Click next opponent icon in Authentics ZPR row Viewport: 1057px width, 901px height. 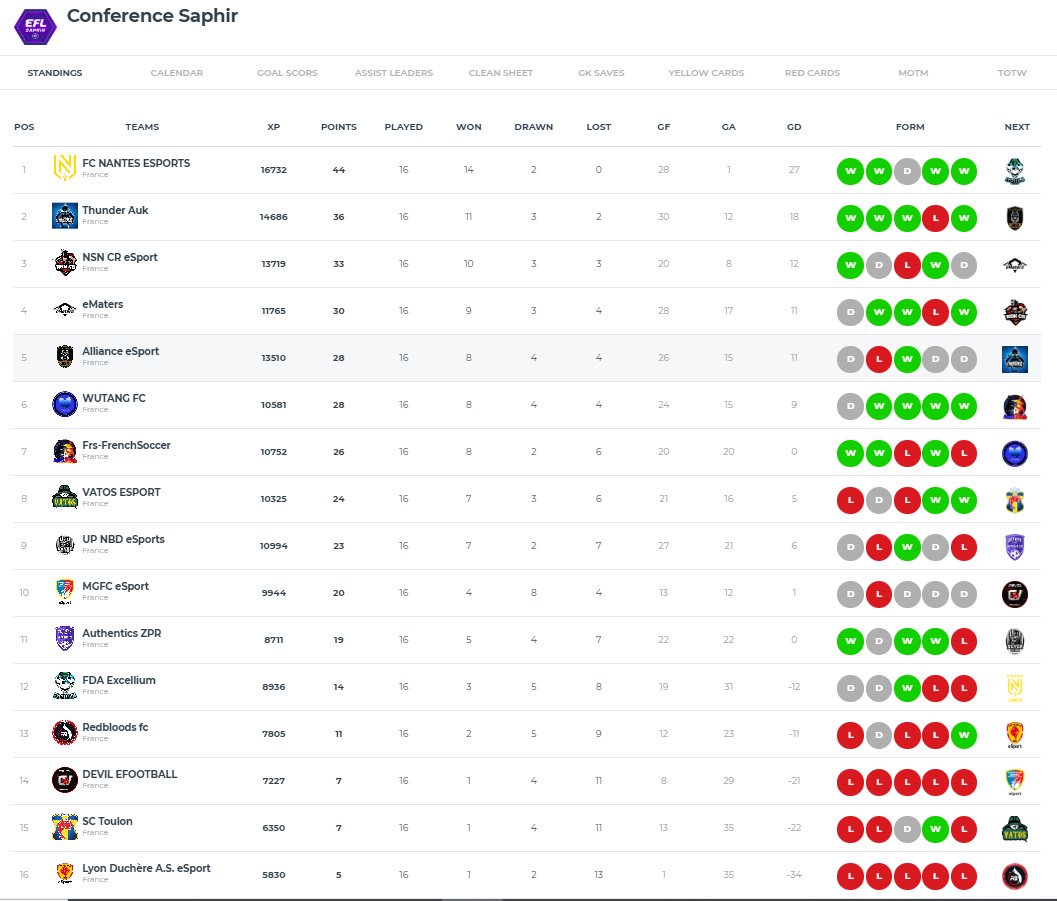[1015, 642]
